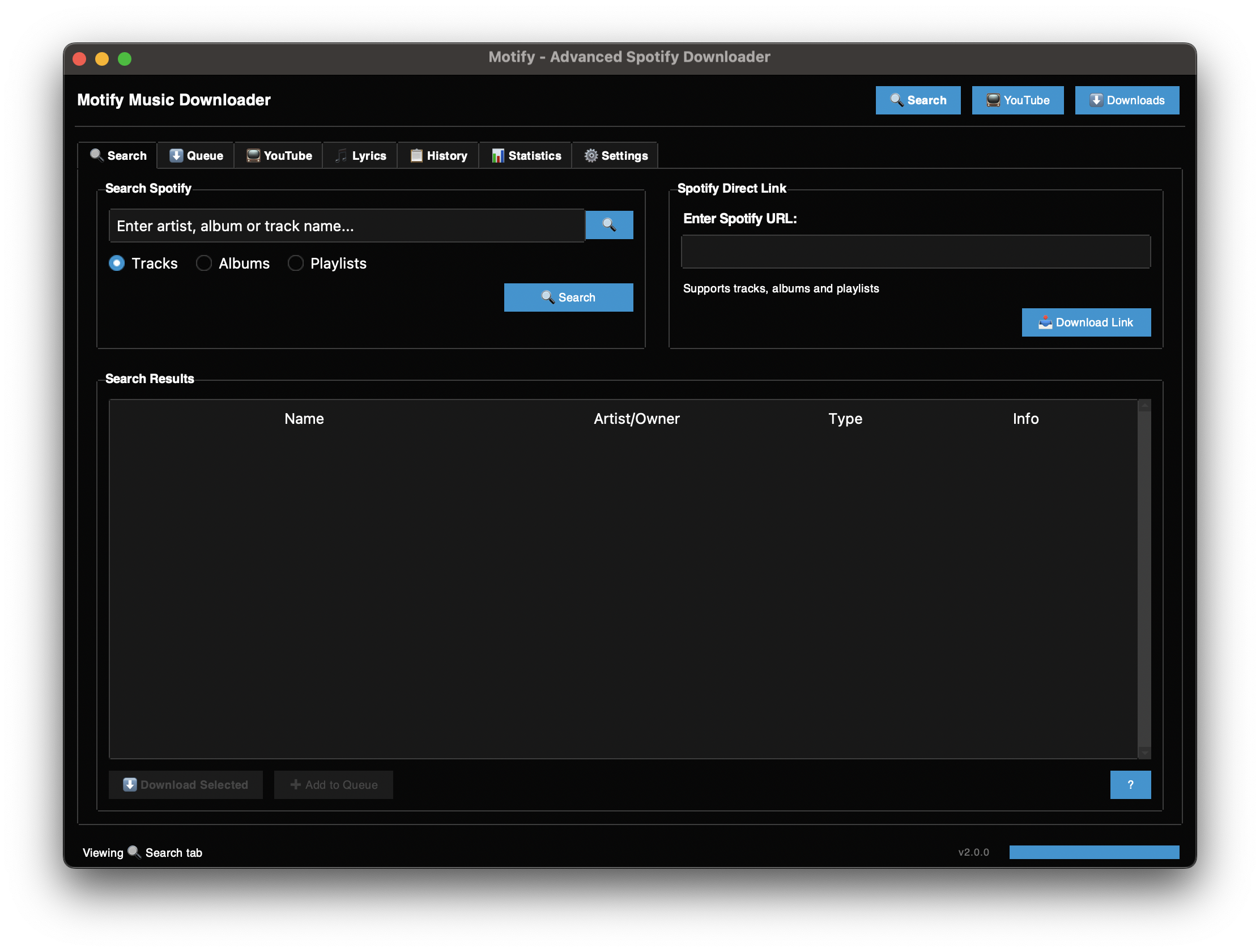Maximize the window with the green button
This screenshot has width=1260, height=952.
125,59
